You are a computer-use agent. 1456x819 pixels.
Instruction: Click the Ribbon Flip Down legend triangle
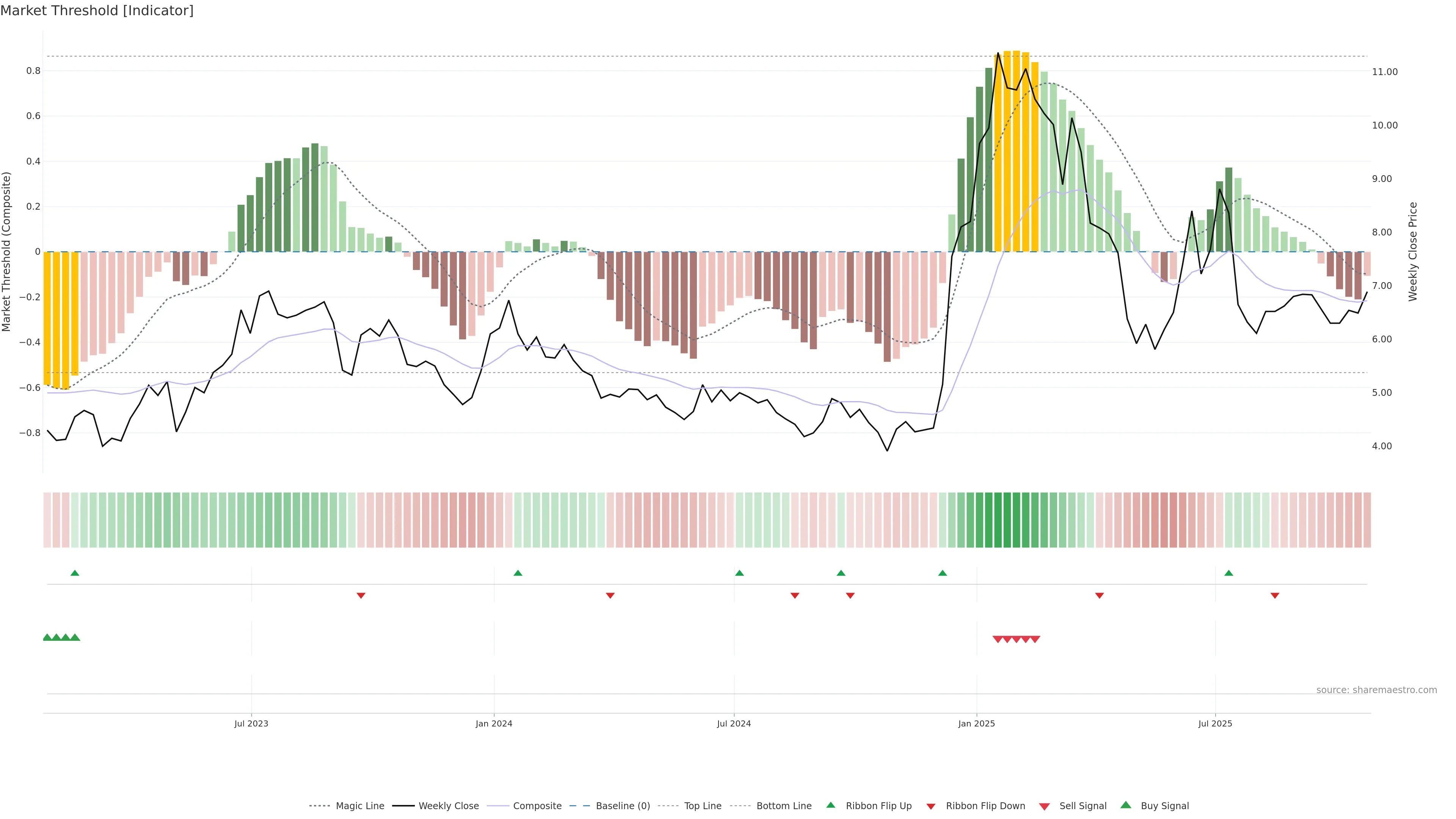pyautogui.click(x=930, y=806)
